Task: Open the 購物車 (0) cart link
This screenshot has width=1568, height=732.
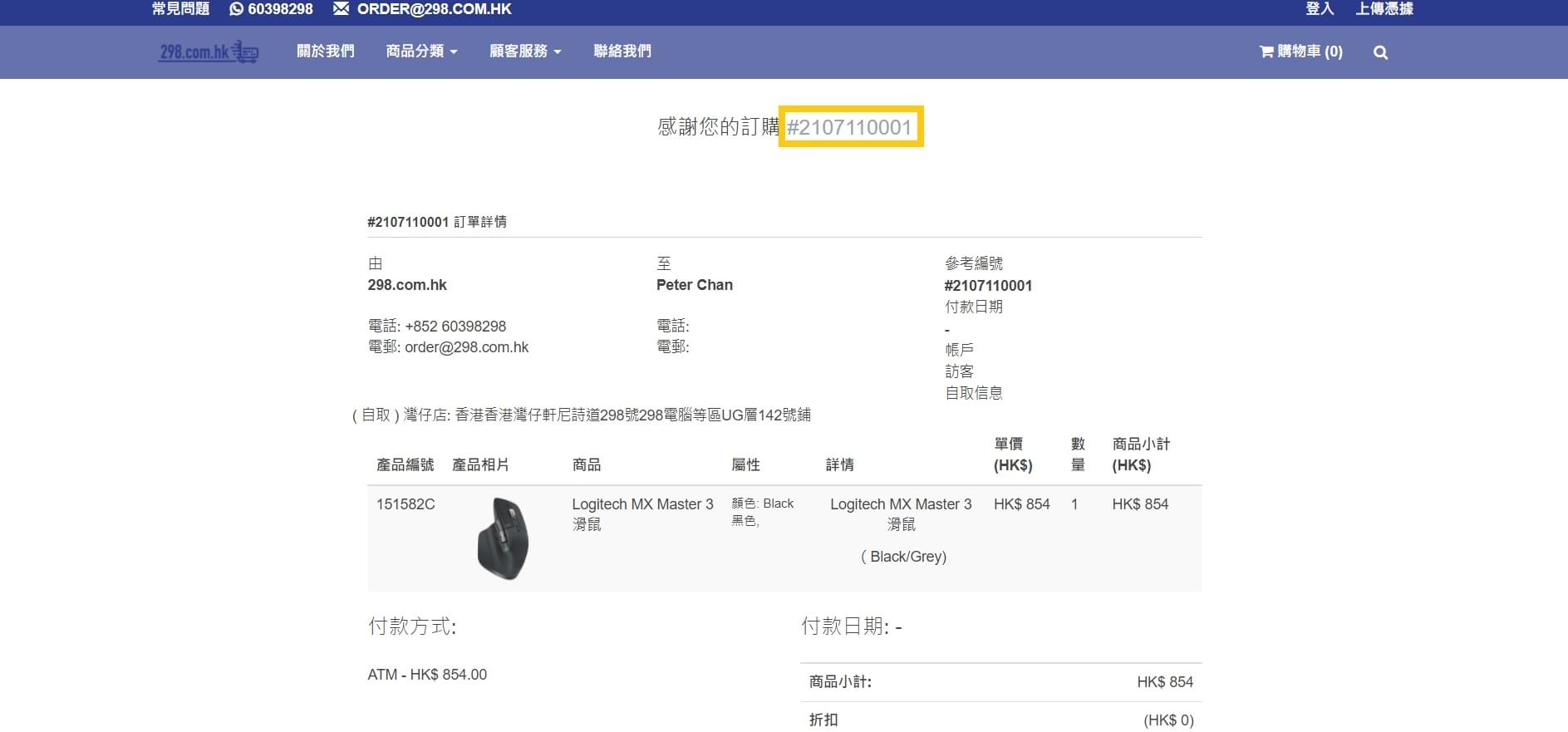Action: click(1301, 52)
